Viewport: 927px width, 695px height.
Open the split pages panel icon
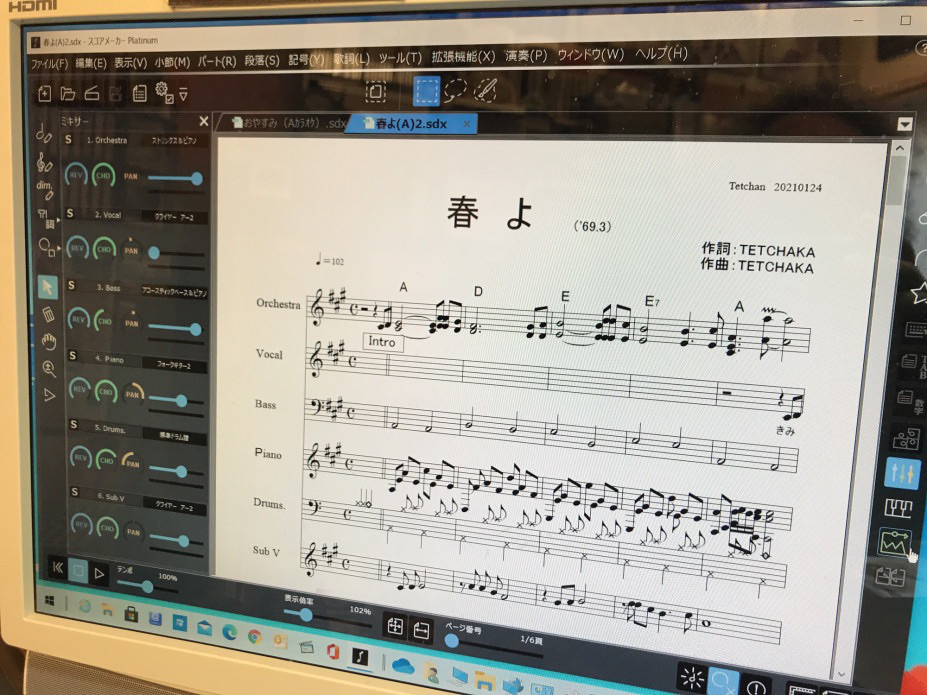point(890,576)
